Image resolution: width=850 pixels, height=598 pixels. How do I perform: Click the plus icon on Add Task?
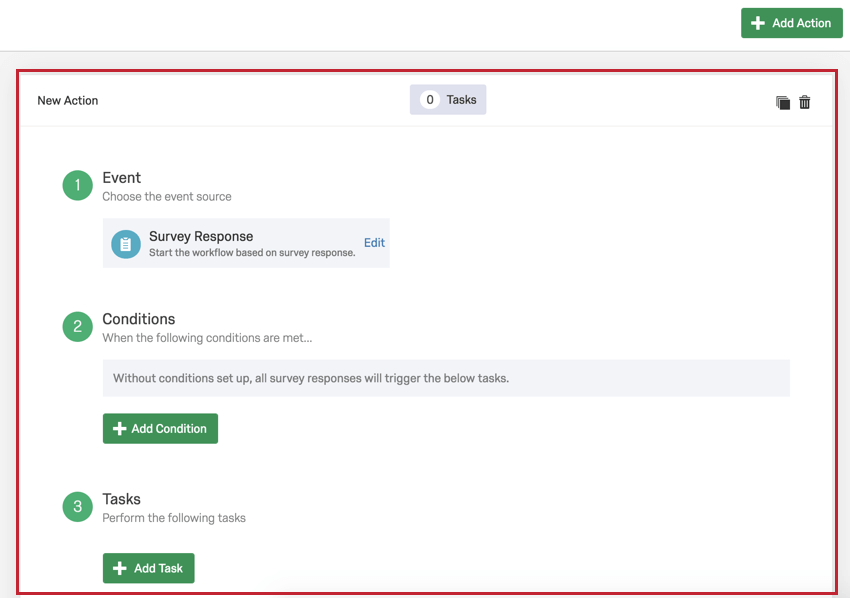(119, 568)
